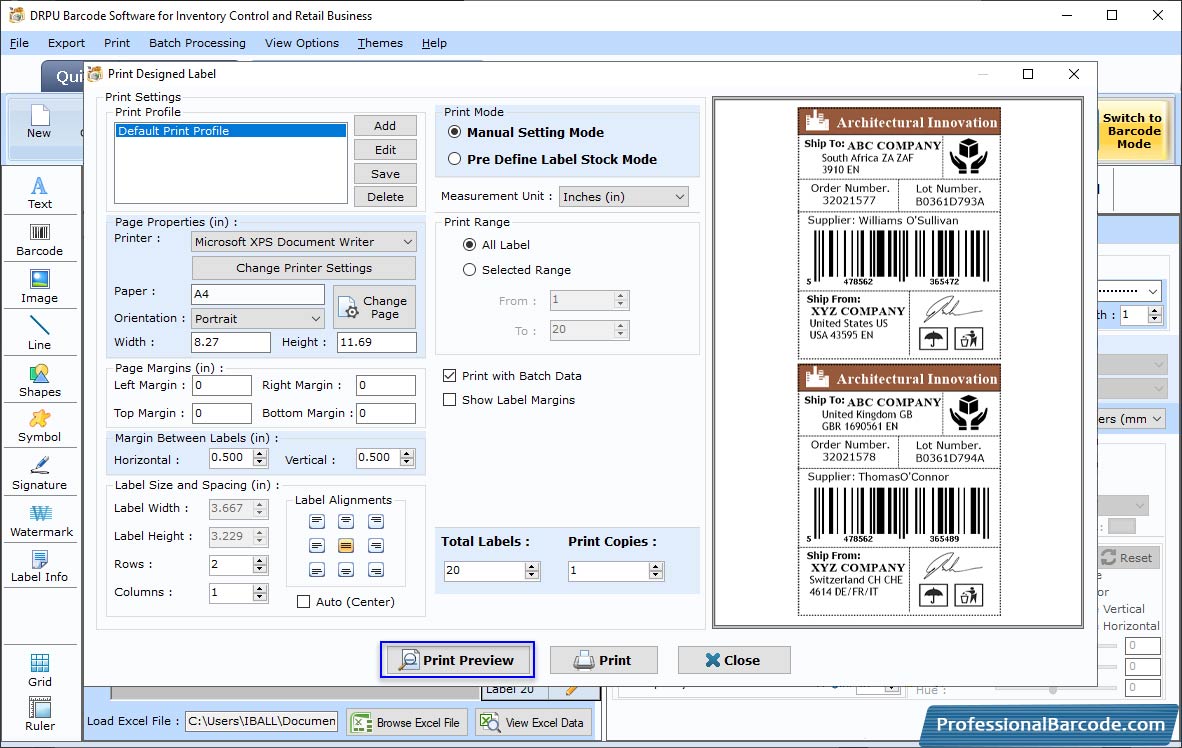Toggle the Grid display
Viewport: 1182px width, 748px height.
(39, 670)
